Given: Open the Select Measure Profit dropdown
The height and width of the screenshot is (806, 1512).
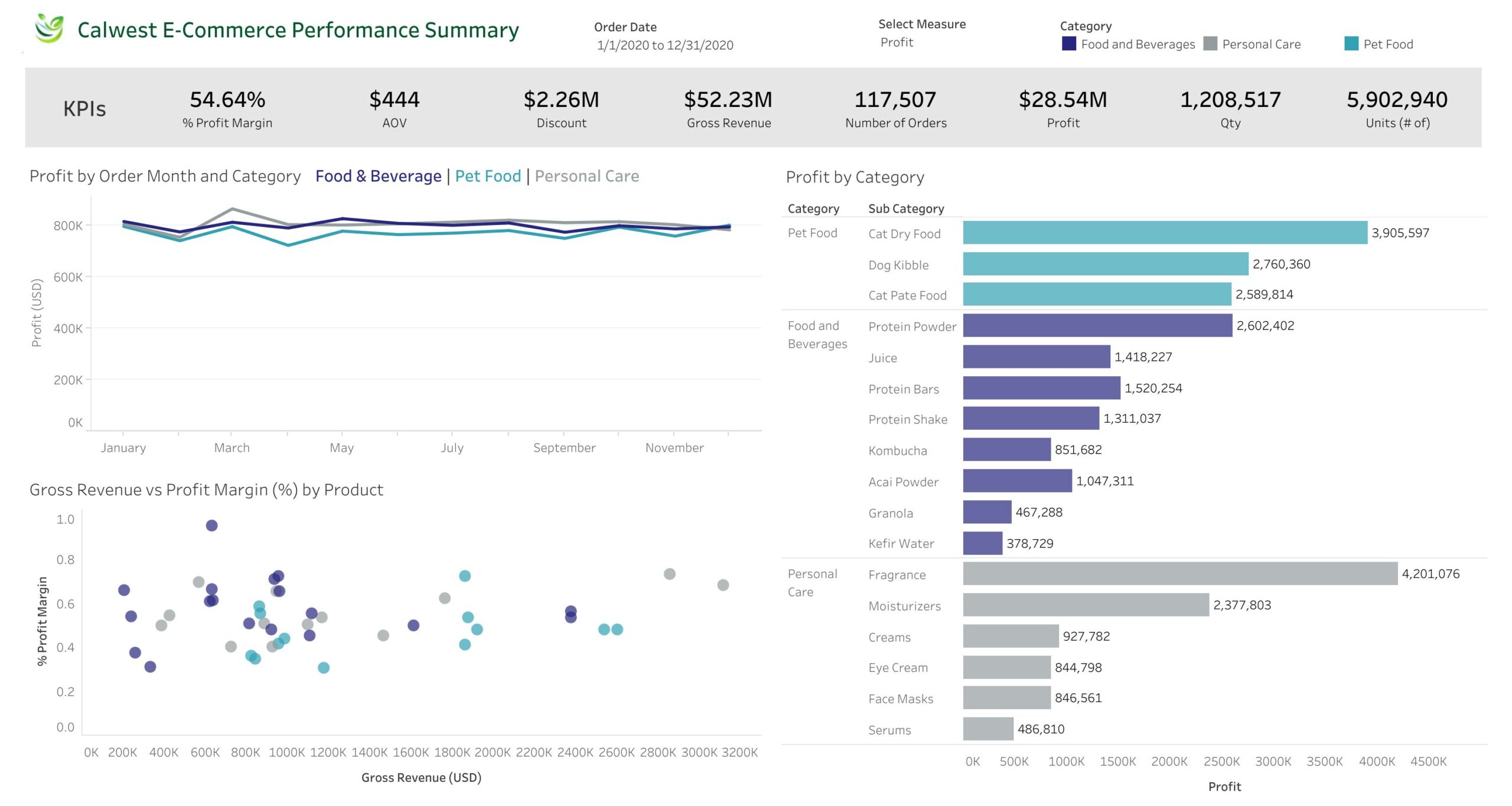Looking at the screenshot, I should (x=897, y=43).
